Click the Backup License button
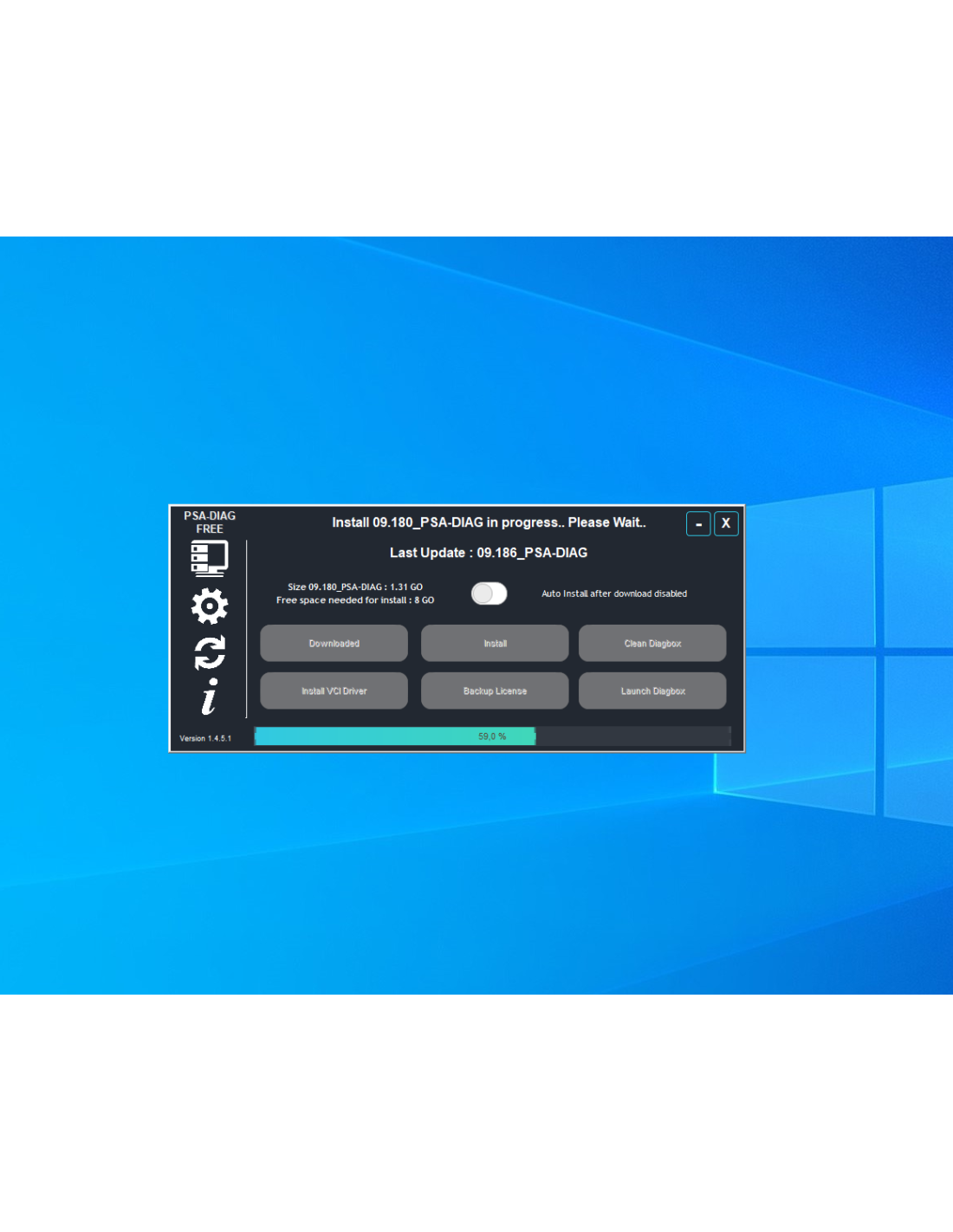Screen dimensions: 953x1232 click(495, 691)
